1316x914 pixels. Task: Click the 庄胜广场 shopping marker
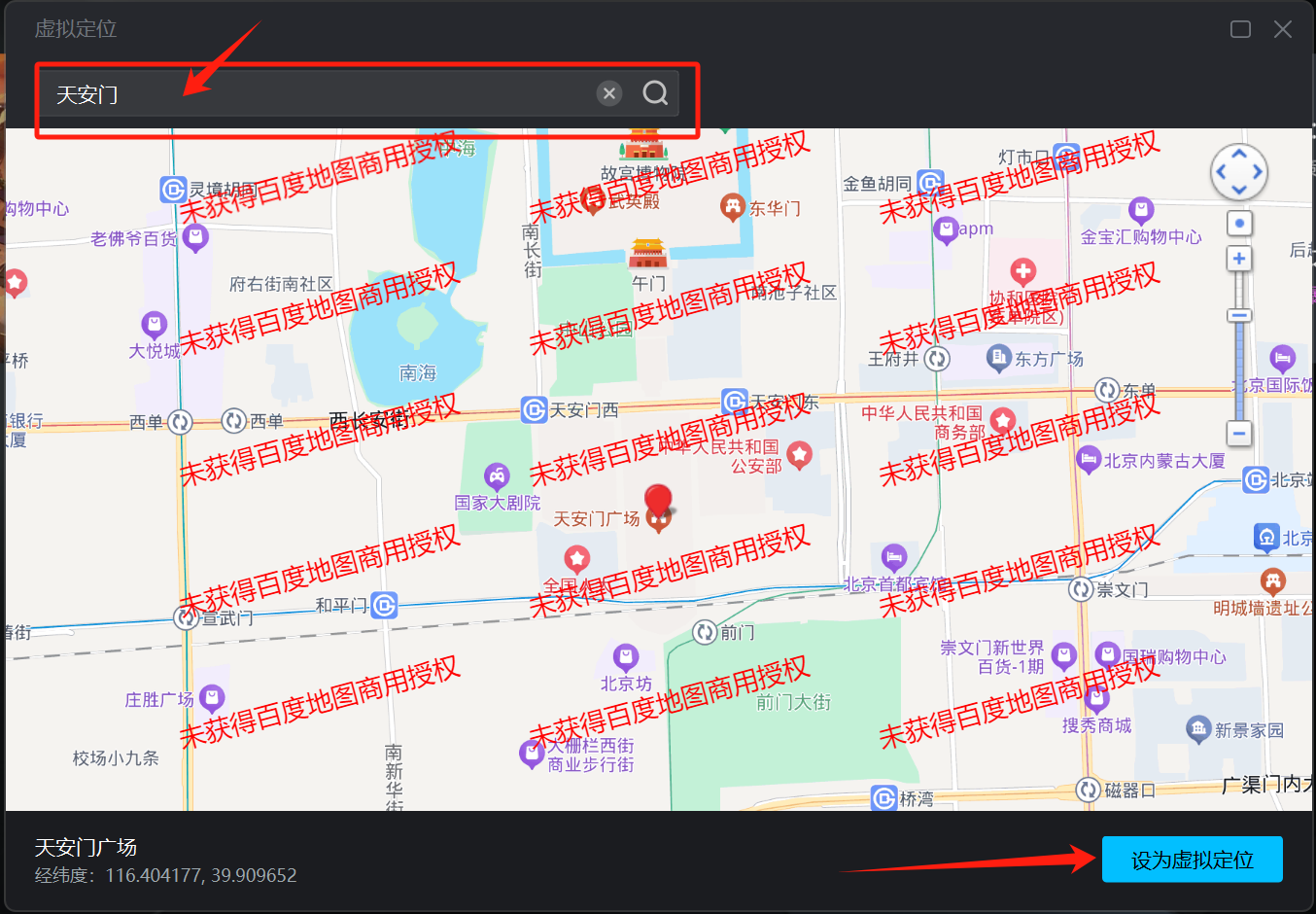tap(212, 698)
